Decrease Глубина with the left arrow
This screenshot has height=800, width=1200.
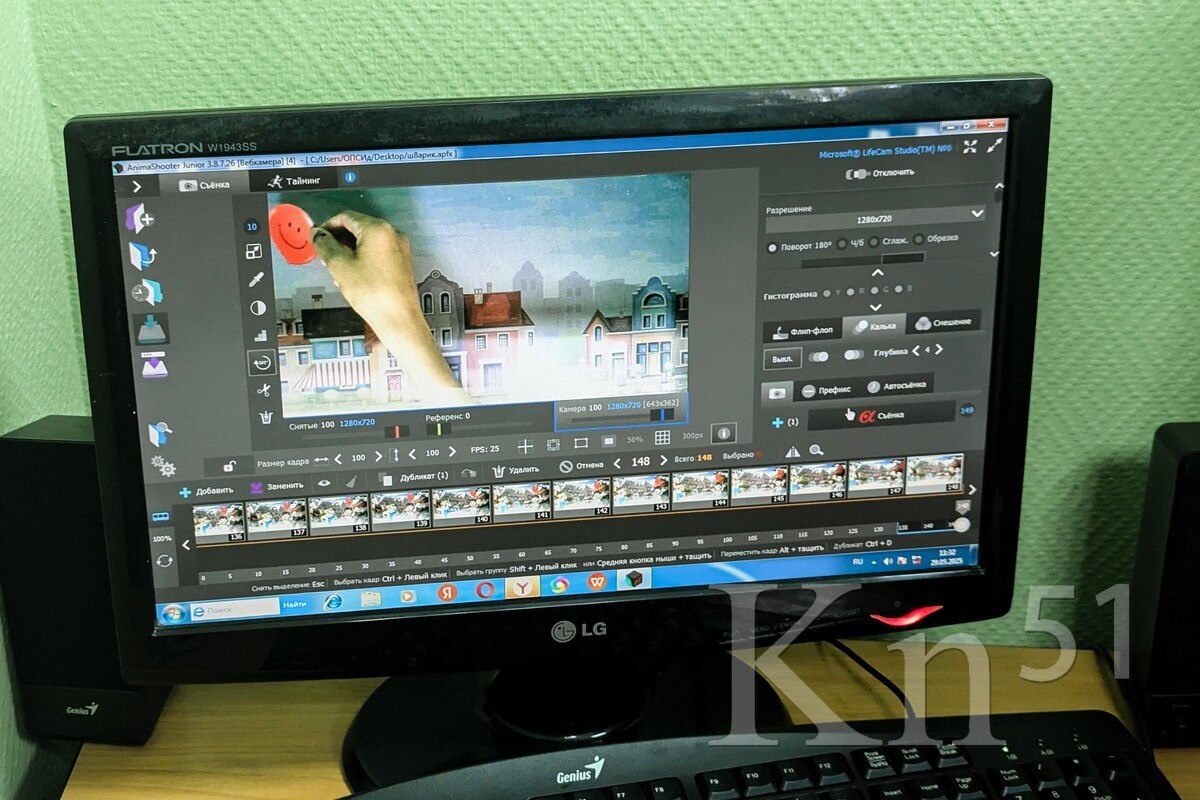[914, 351]
